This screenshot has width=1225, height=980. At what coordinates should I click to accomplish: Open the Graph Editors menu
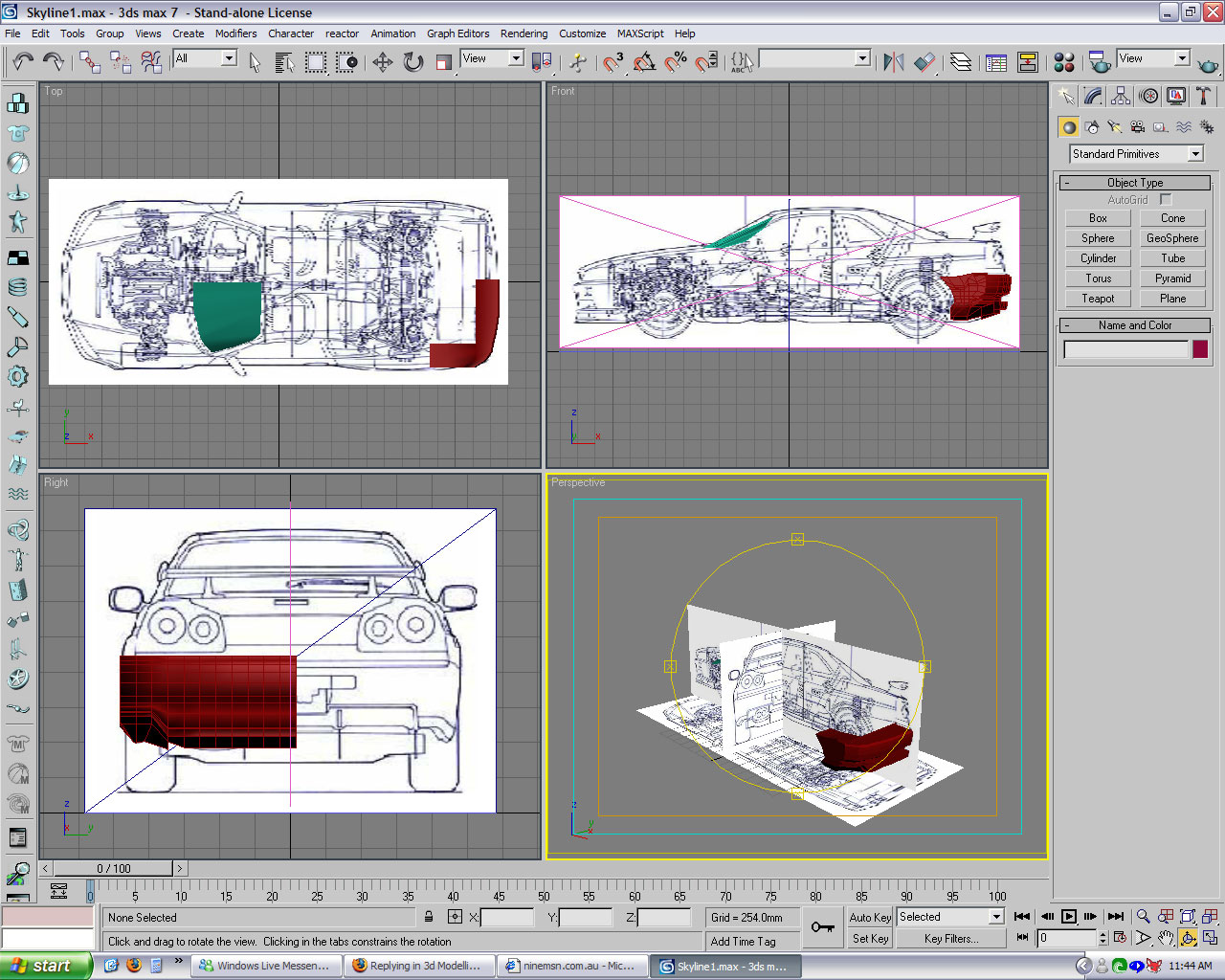457,33
